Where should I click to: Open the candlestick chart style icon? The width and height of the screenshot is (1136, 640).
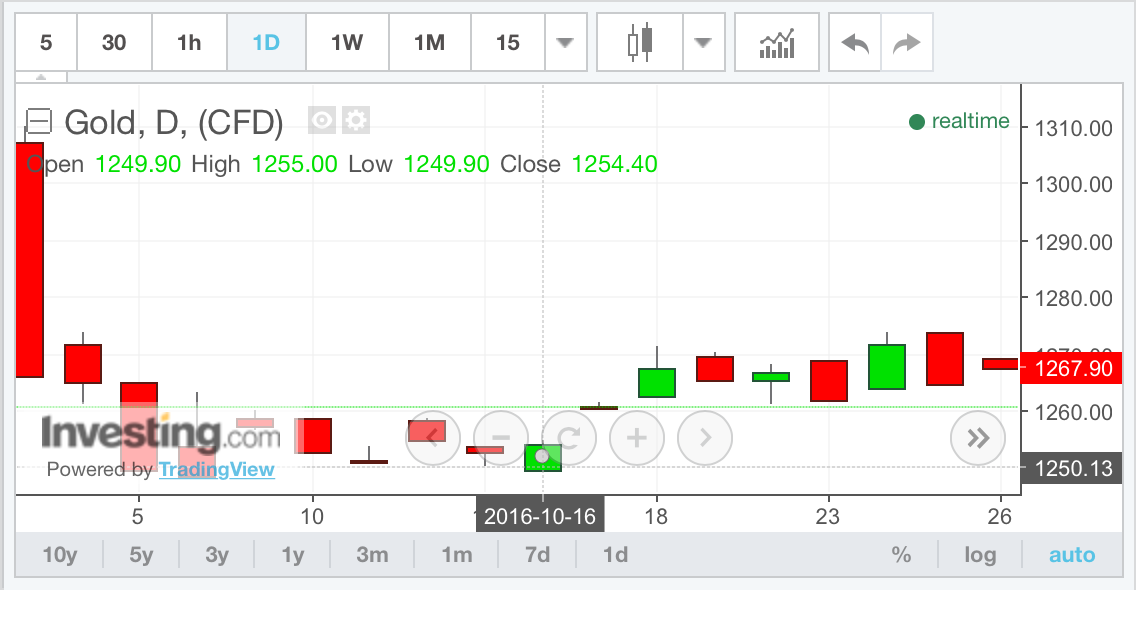point(639,43)
